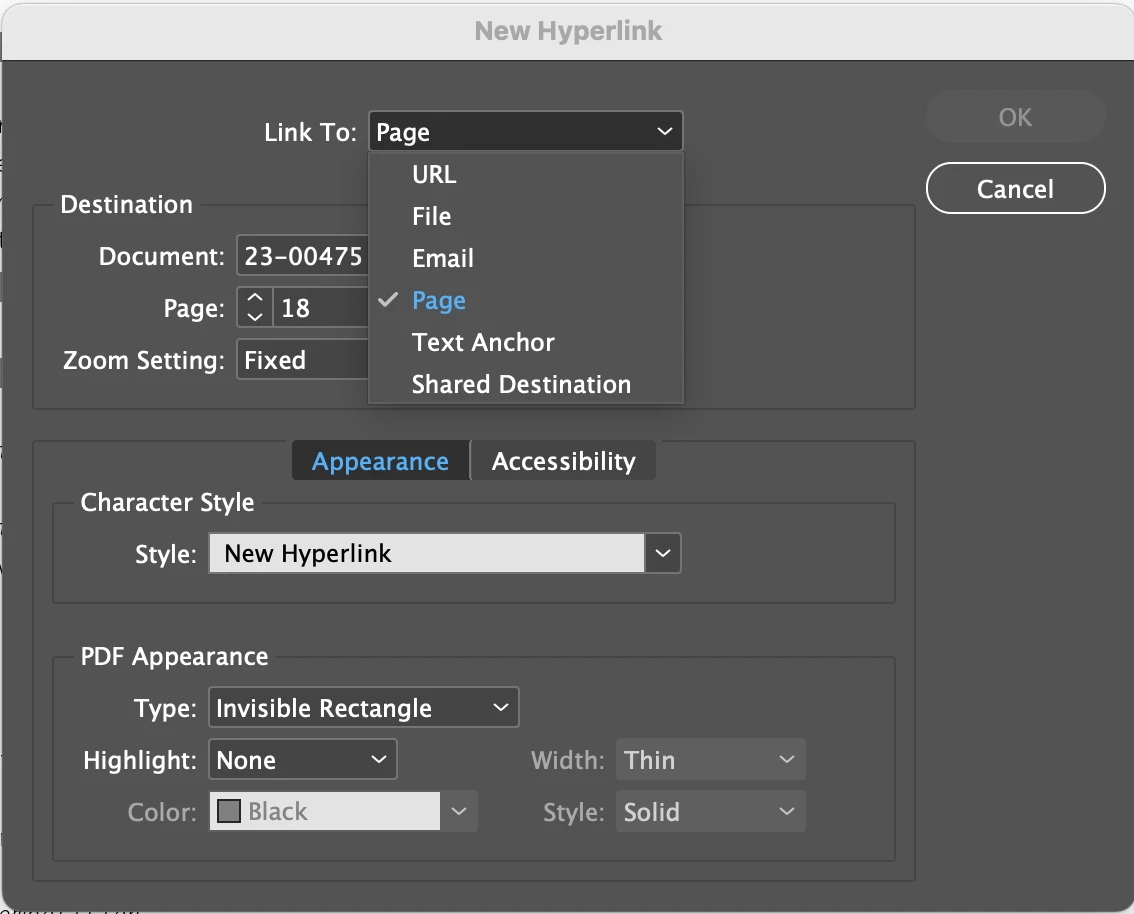Click the Black color swatch
Screen dimensions: 1134x914
click(229, 811)
